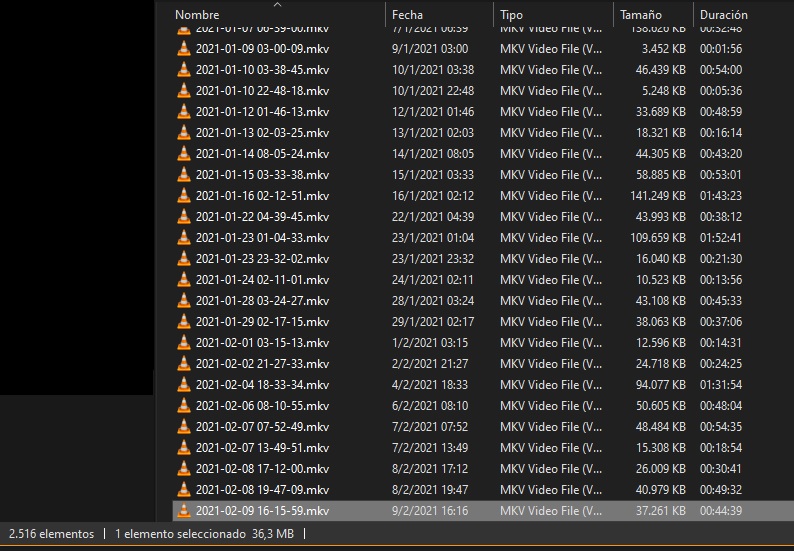Sort files by the Tamaño column header

(x=641, y=15)
